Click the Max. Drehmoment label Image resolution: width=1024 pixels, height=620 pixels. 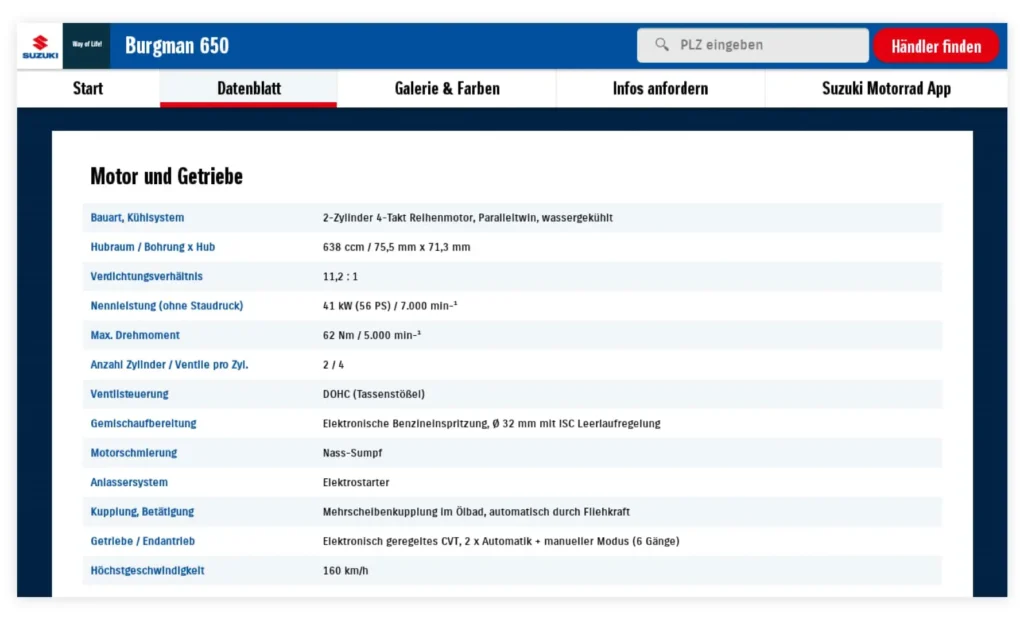135,335
